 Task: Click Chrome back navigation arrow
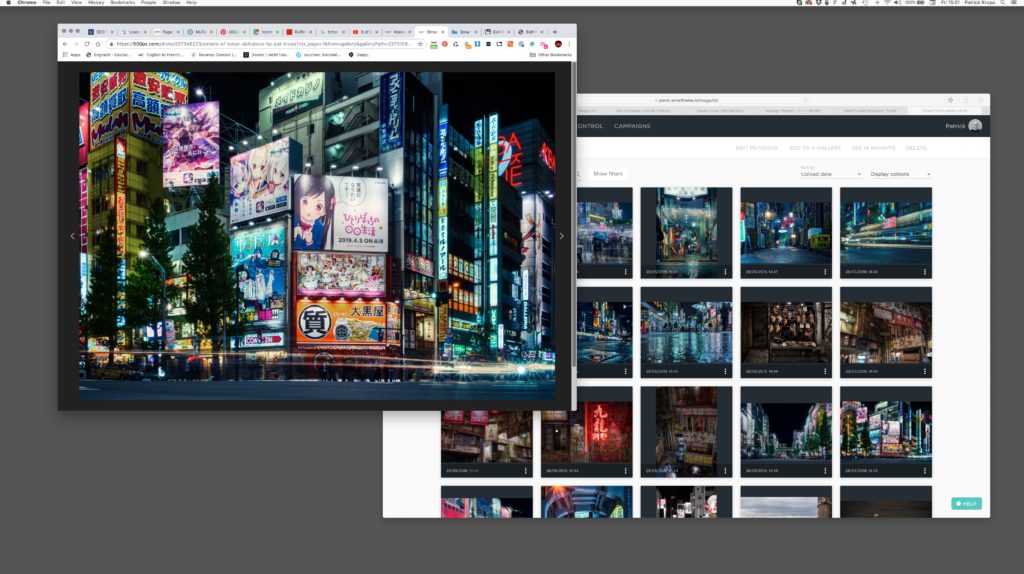[x=65, y=44]
